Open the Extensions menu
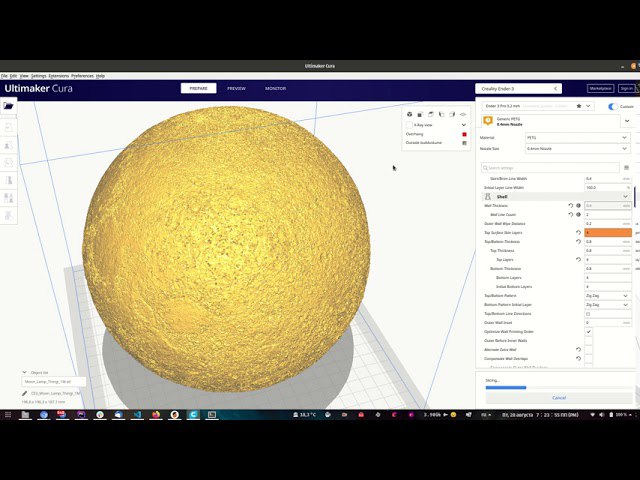 coord(59,76)
